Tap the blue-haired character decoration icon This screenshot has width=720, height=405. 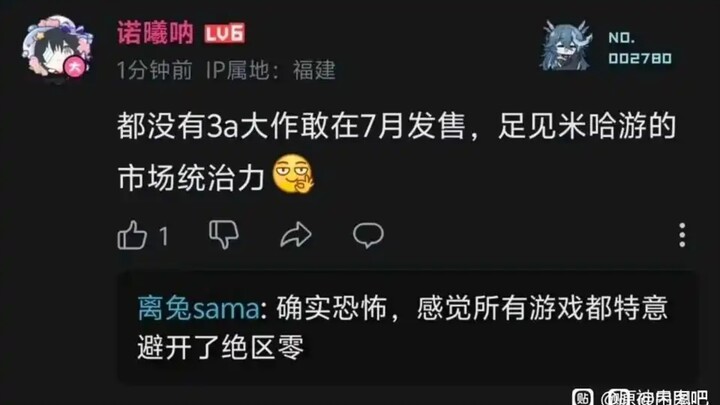567,46
